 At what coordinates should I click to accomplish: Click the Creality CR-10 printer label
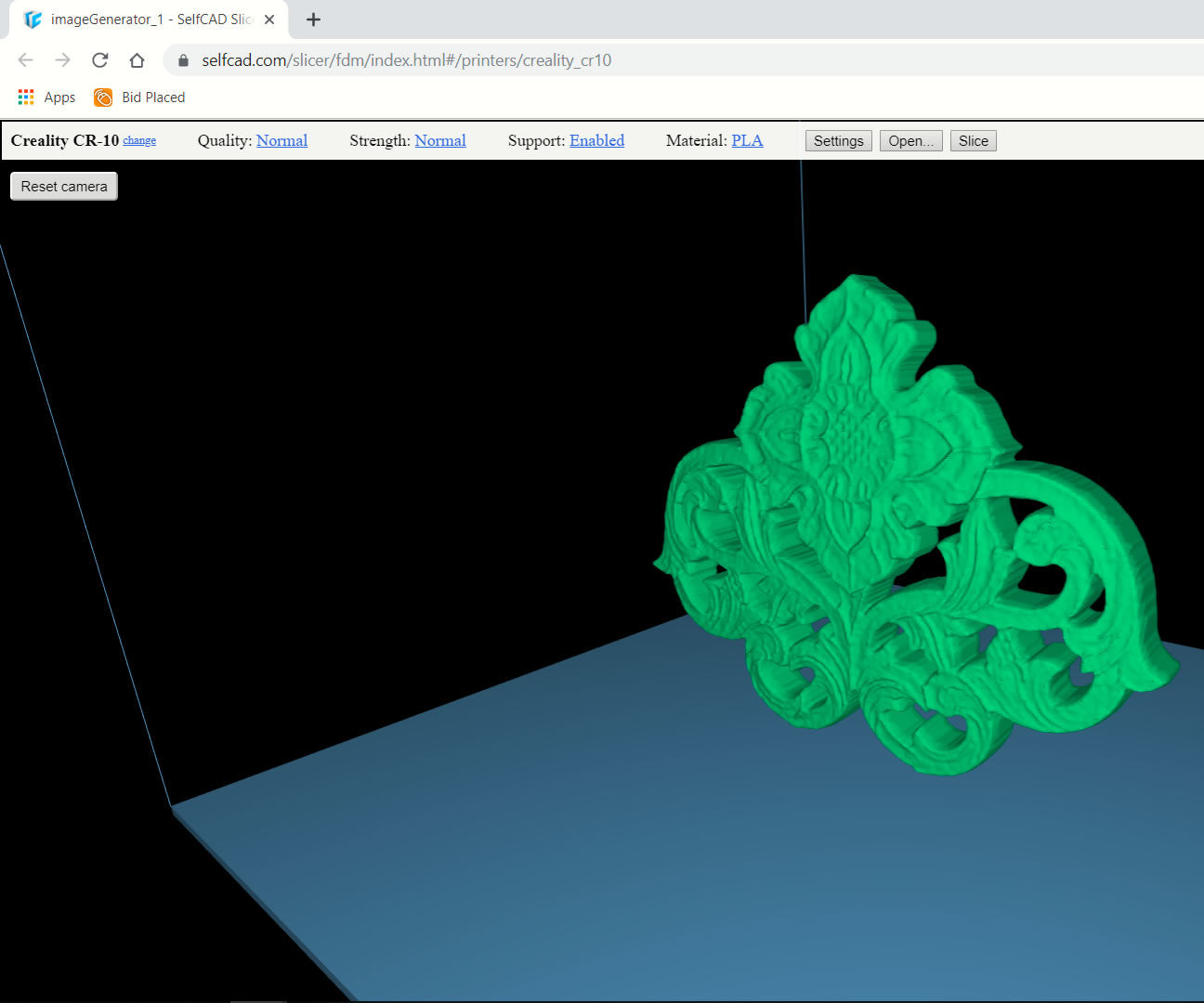(x=65, y=140)
